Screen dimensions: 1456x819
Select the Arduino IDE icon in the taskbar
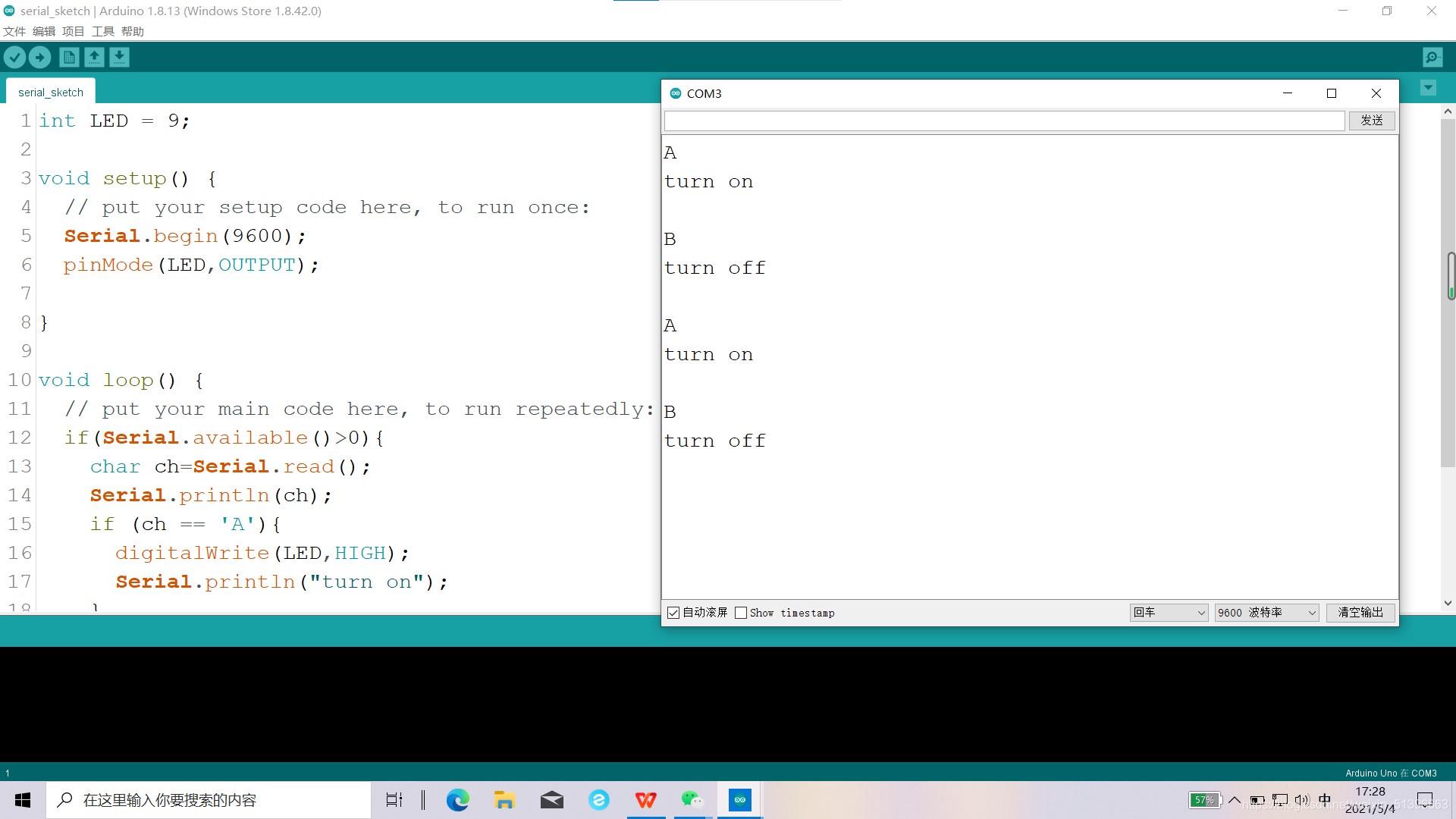pos(739,799)
